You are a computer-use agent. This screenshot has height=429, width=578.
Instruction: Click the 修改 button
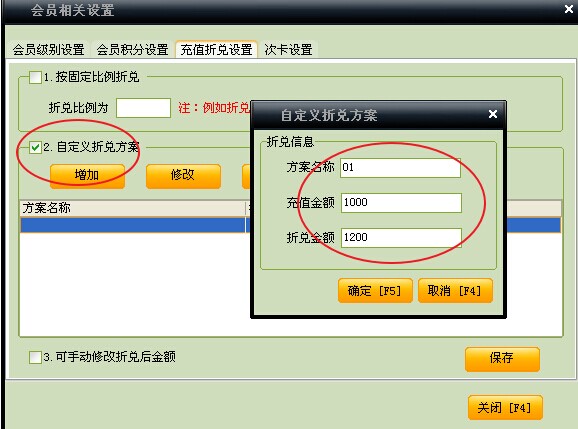tap(183, 176)
